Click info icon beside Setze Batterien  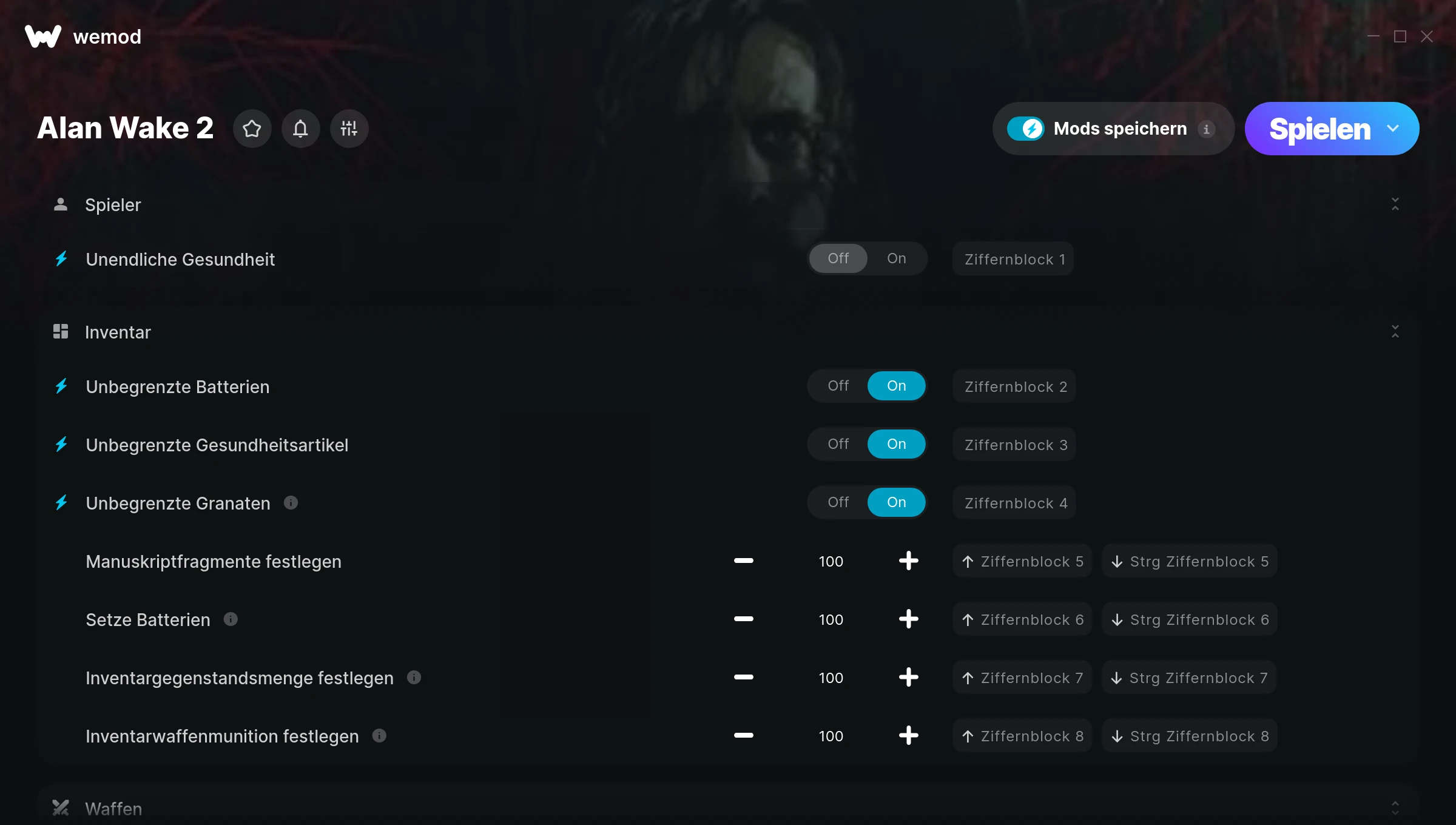[231, 619]
